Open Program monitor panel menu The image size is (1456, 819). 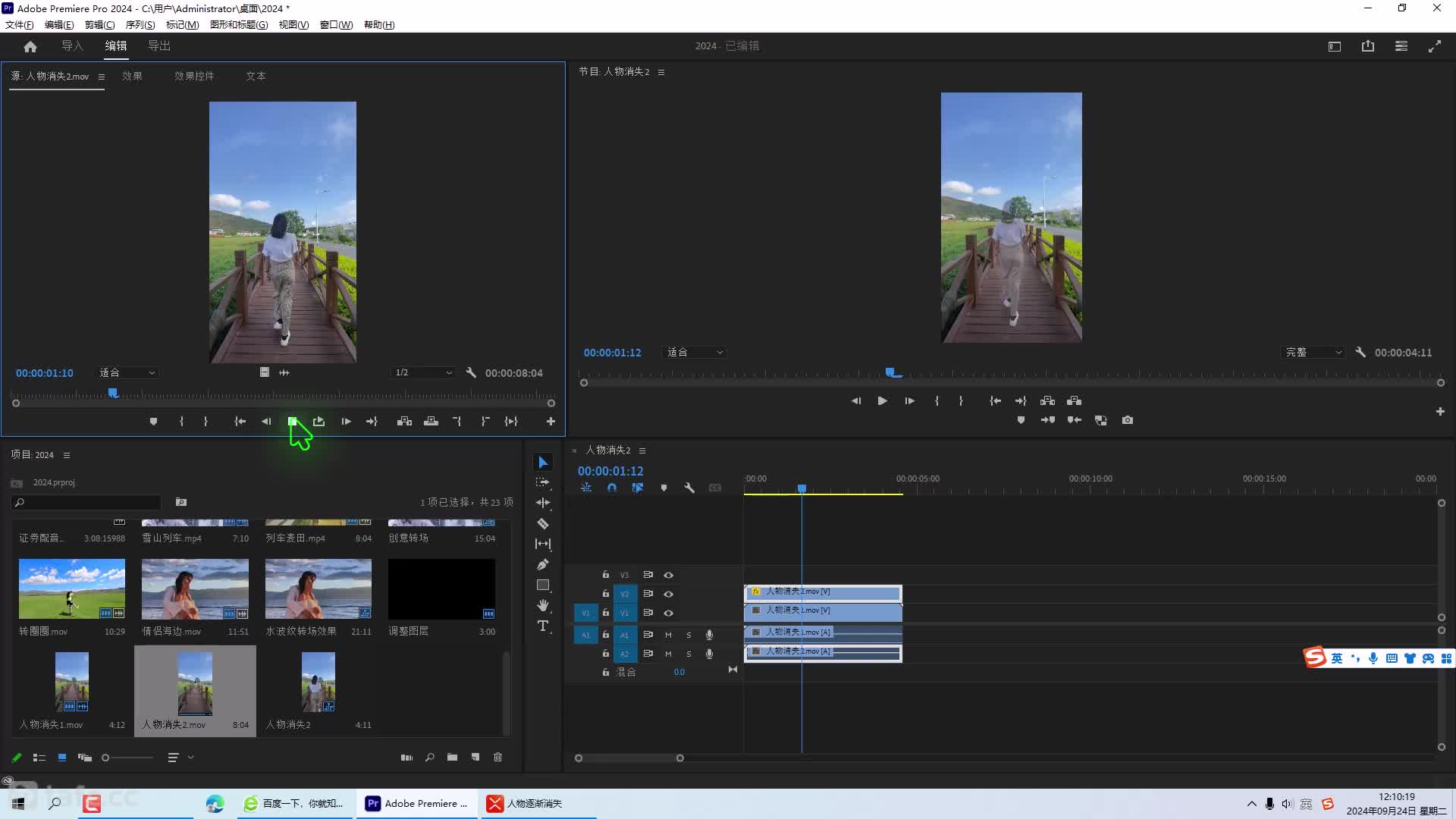click(661, 72)
